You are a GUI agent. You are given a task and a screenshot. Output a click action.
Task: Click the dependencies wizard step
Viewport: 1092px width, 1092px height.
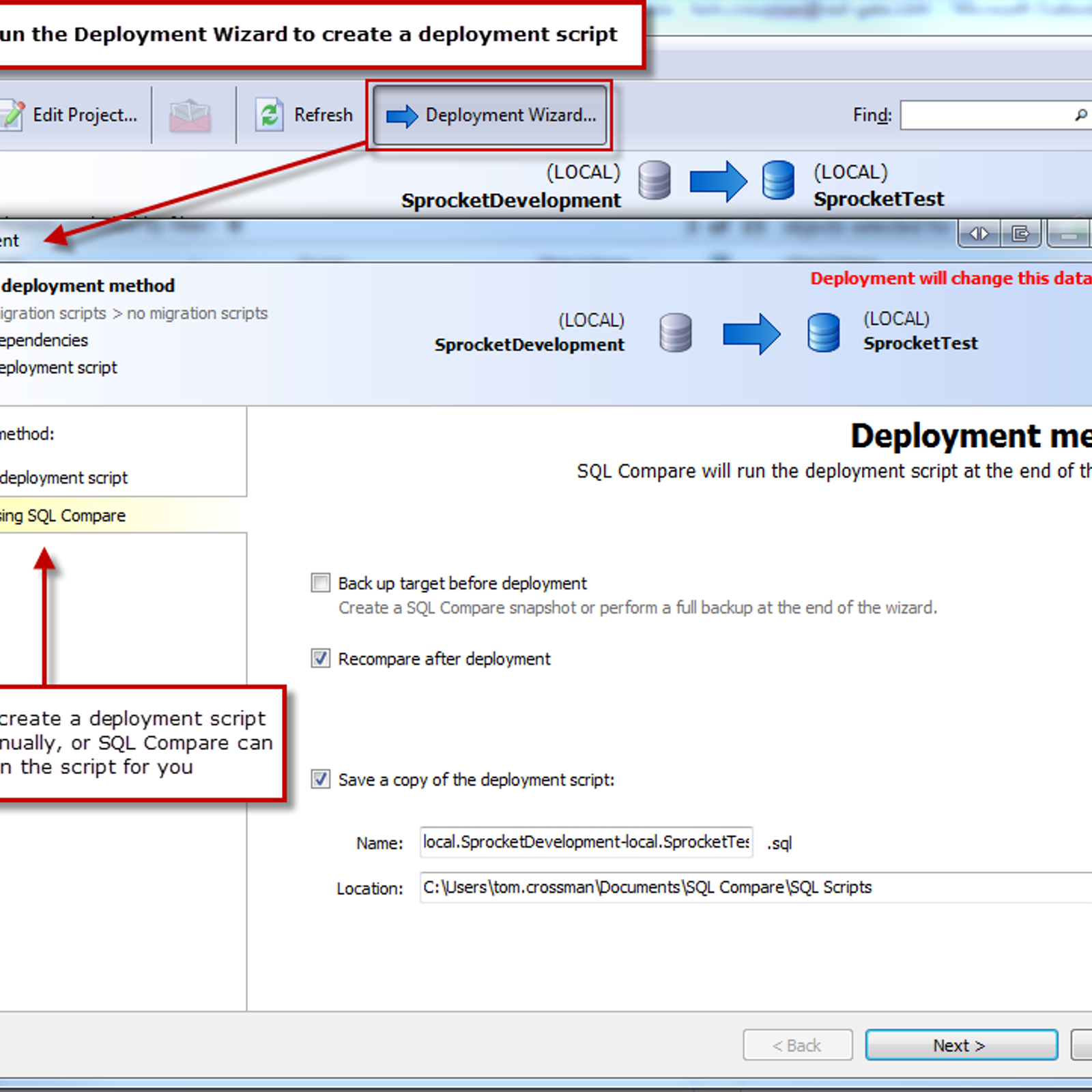click(44, 340)
